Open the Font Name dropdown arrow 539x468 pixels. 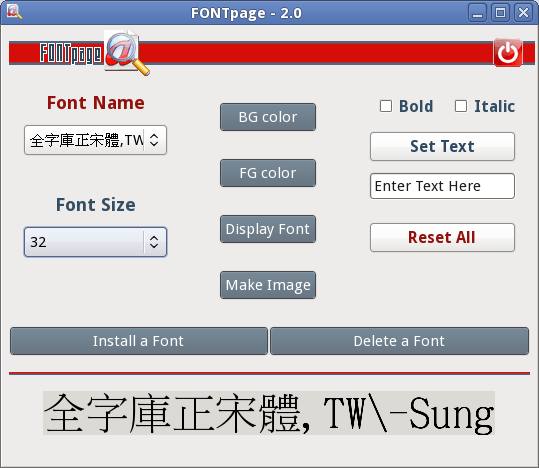click(x=154, y=140)
